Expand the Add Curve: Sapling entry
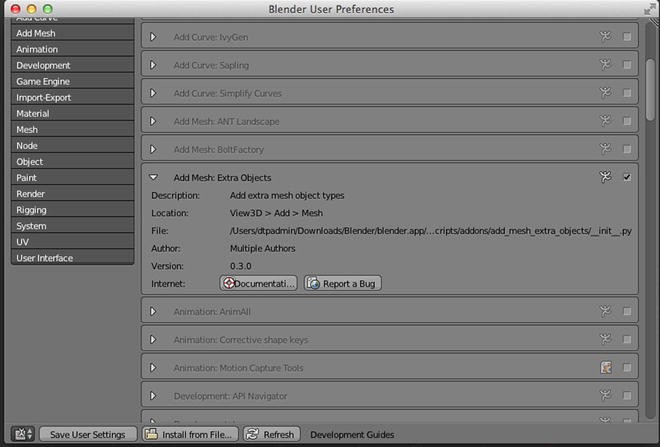This screenshot has width=660, height=447. pyautogui.click(x=153, y=65)
